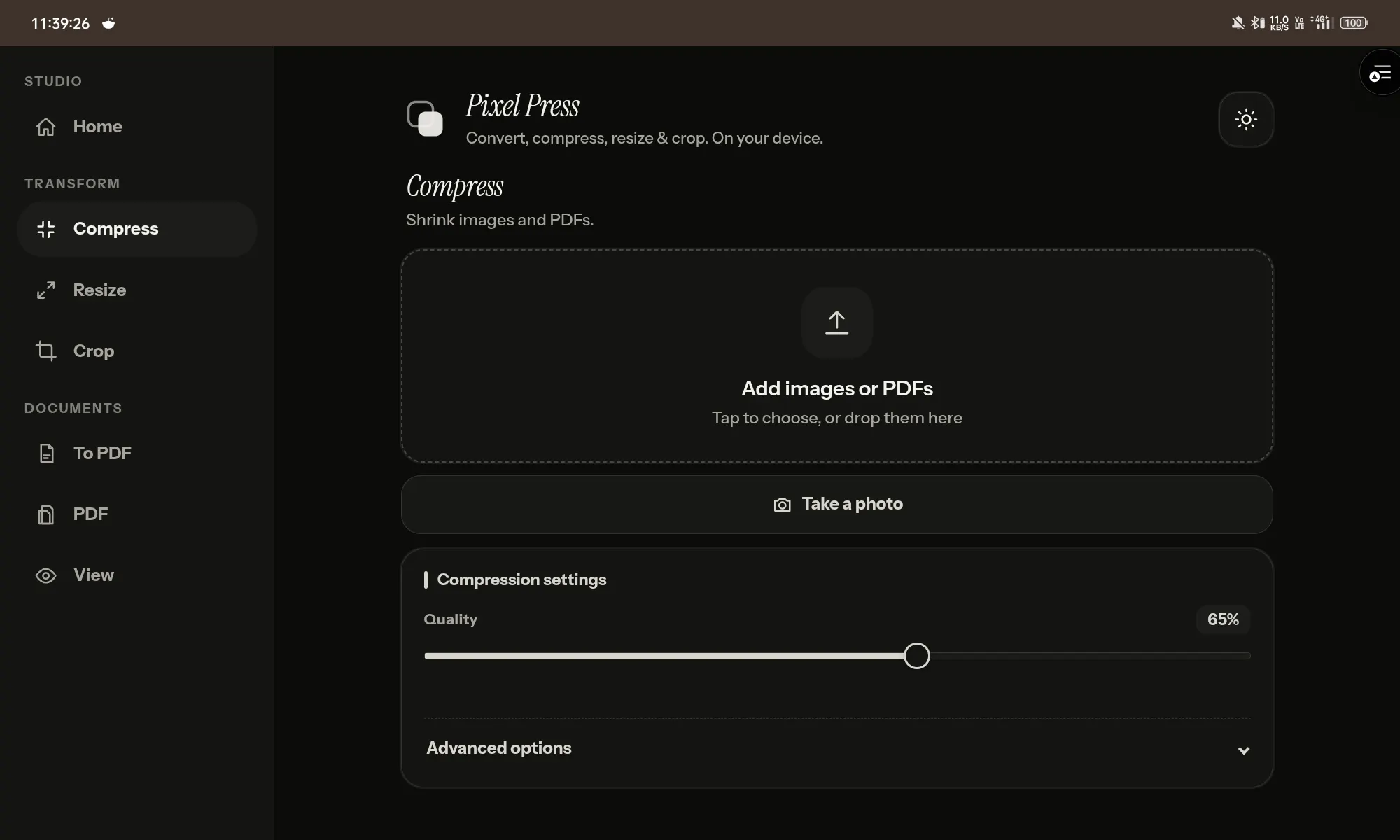
Task: Click the battery indicator showing 100
Action: [1354, 23]
